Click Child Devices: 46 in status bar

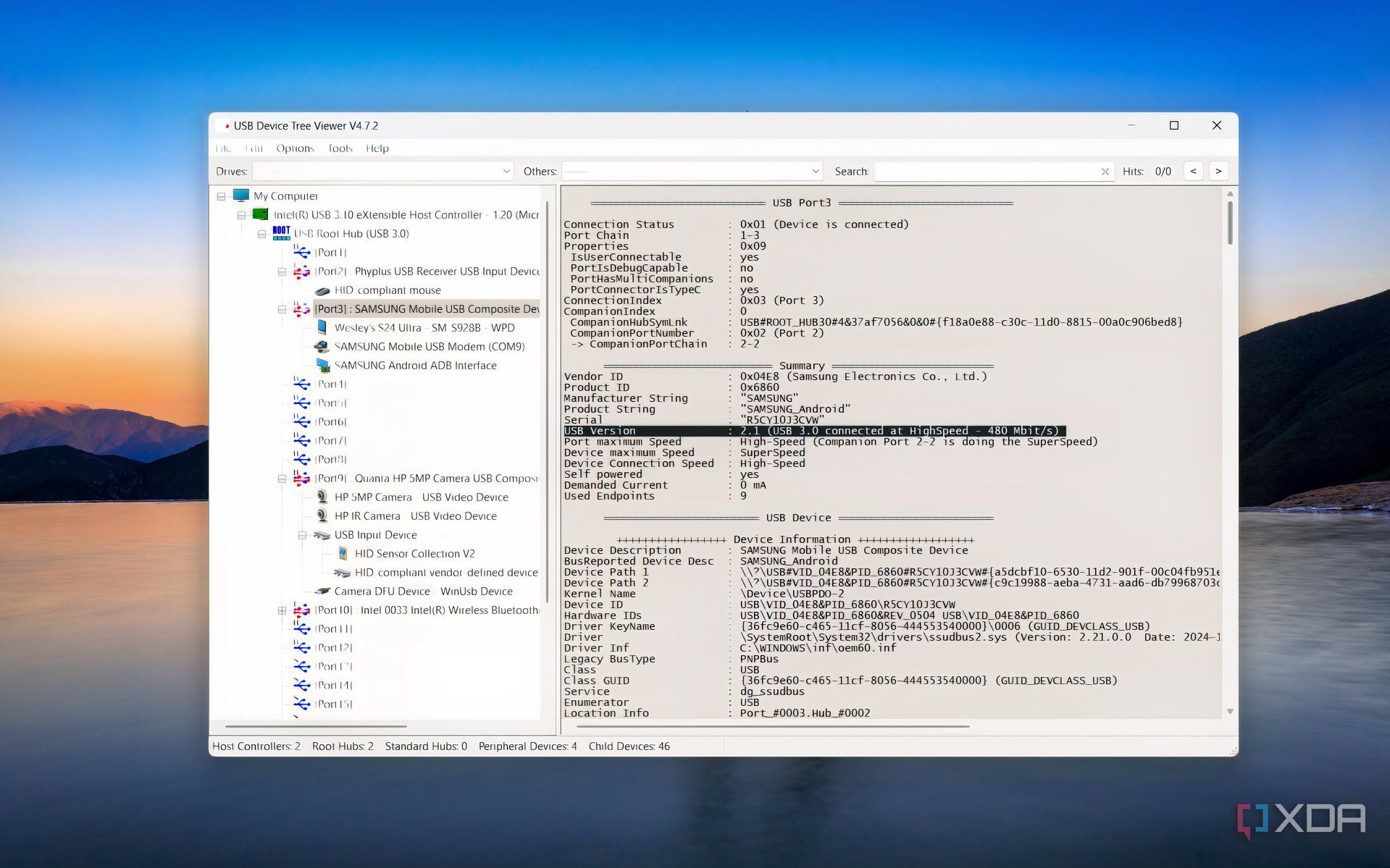[x=629, y=746]
